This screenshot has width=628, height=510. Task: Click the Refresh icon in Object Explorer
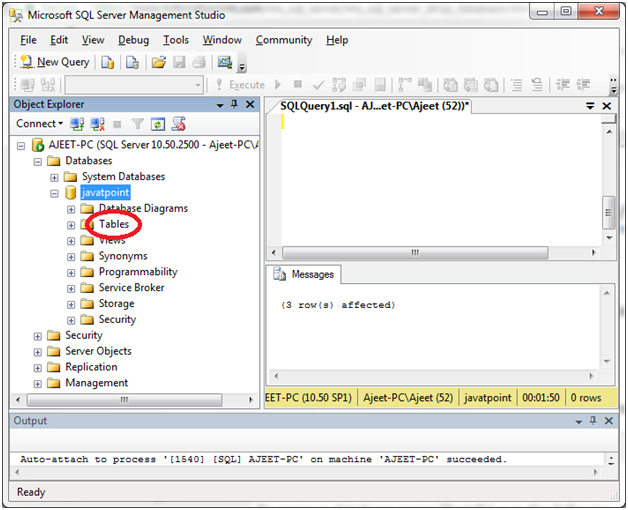158,124
